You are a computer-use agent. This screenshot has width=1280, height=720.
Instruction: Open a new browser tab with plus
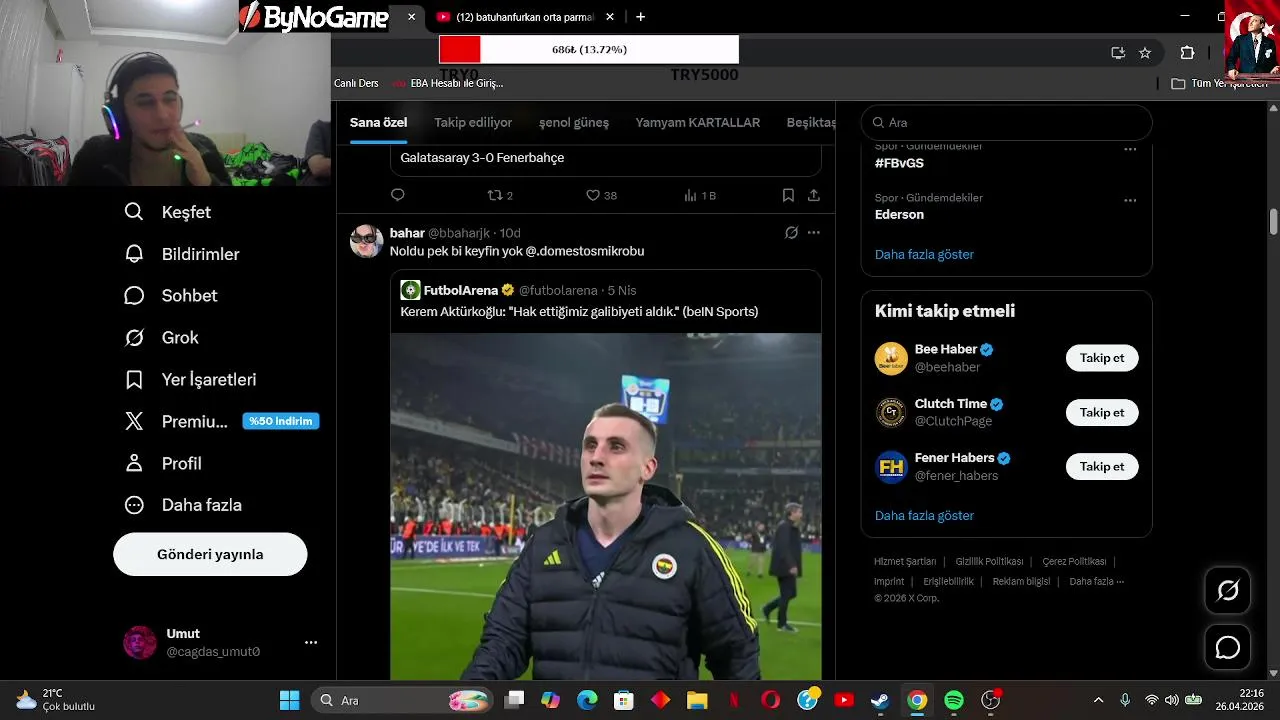click(640, 17)
